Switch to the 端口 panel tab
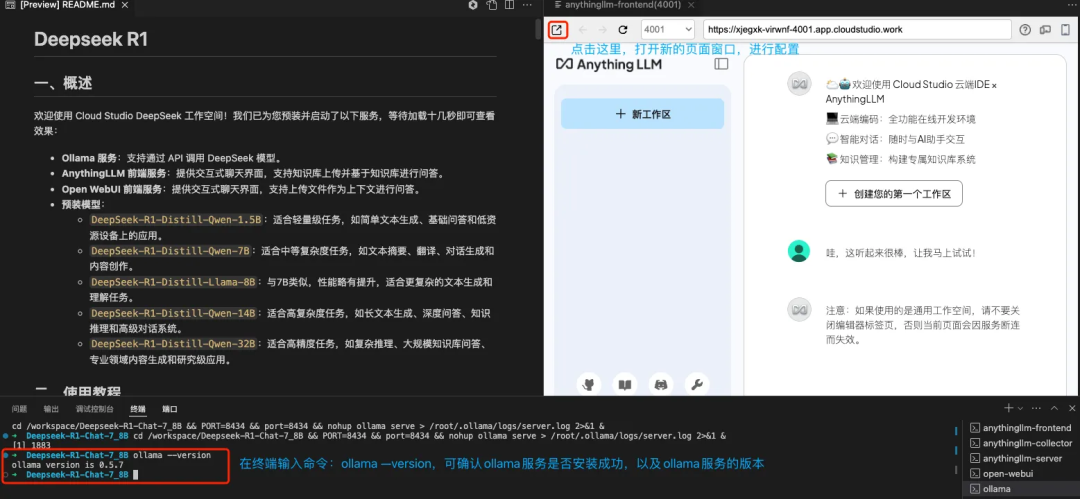 tap(169, 409)
